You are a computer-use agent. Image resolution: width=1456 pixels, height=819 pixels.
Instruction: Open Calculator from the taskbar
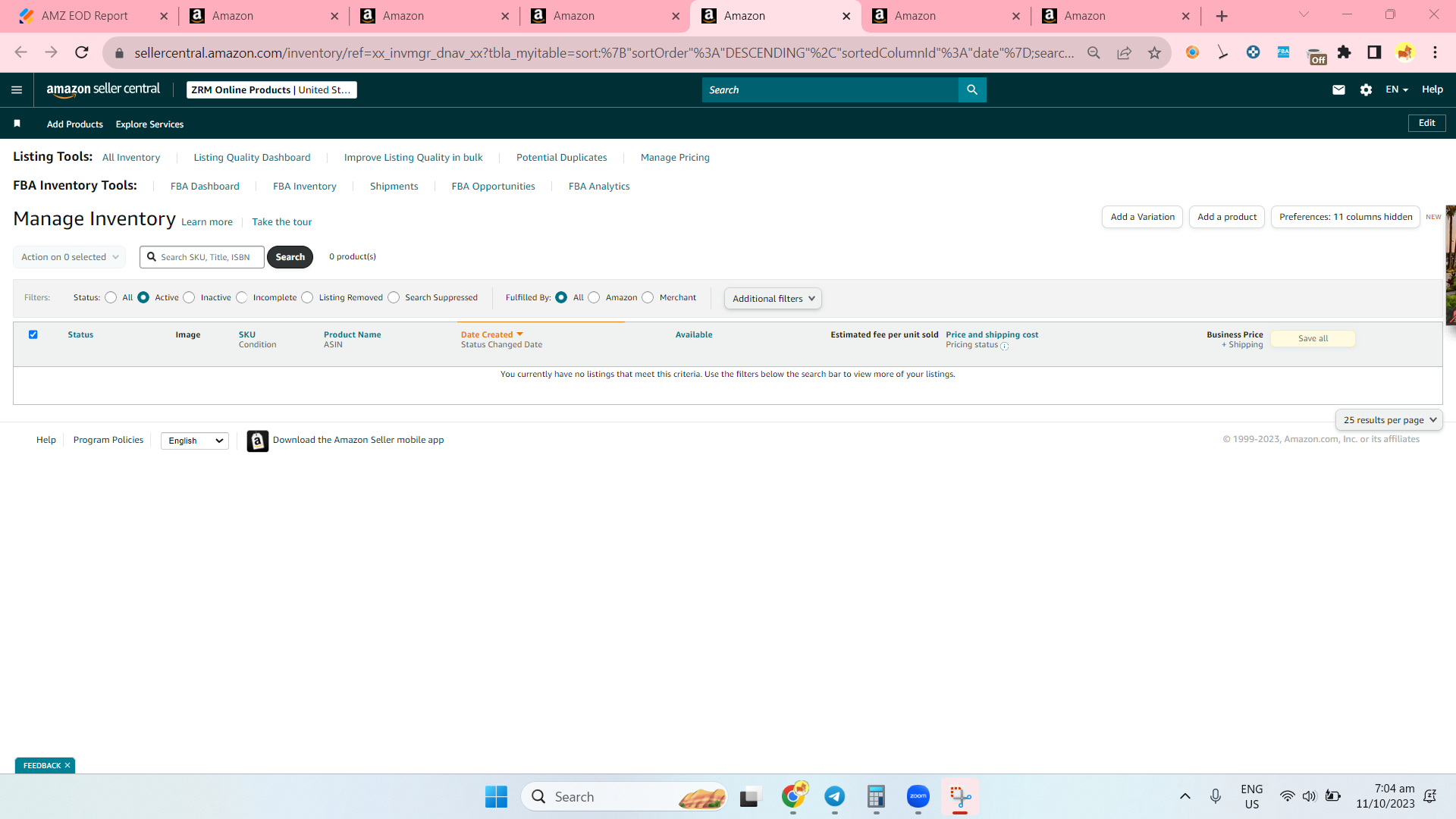[876, 796]
